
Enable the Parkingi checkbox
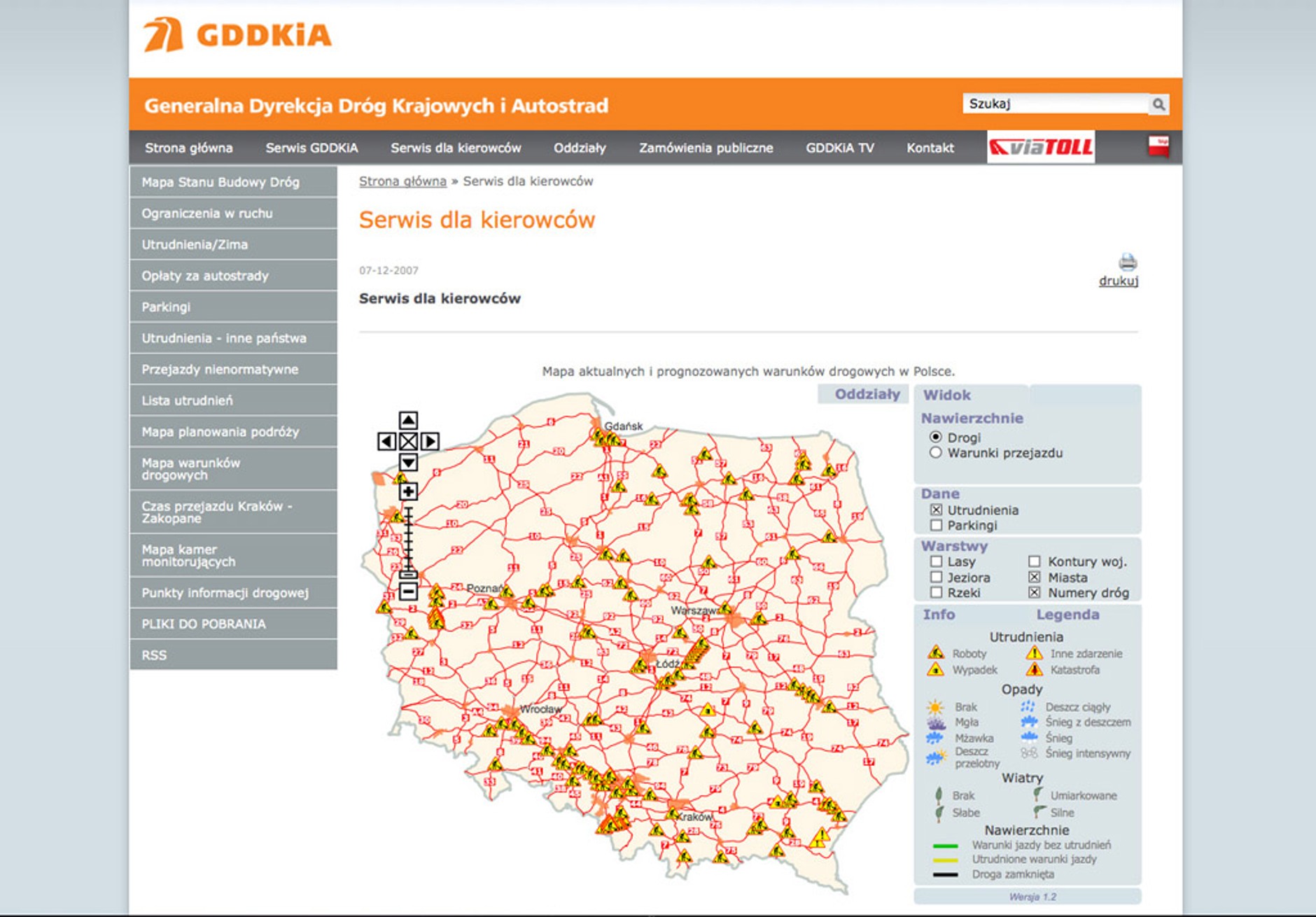(936, 525)
